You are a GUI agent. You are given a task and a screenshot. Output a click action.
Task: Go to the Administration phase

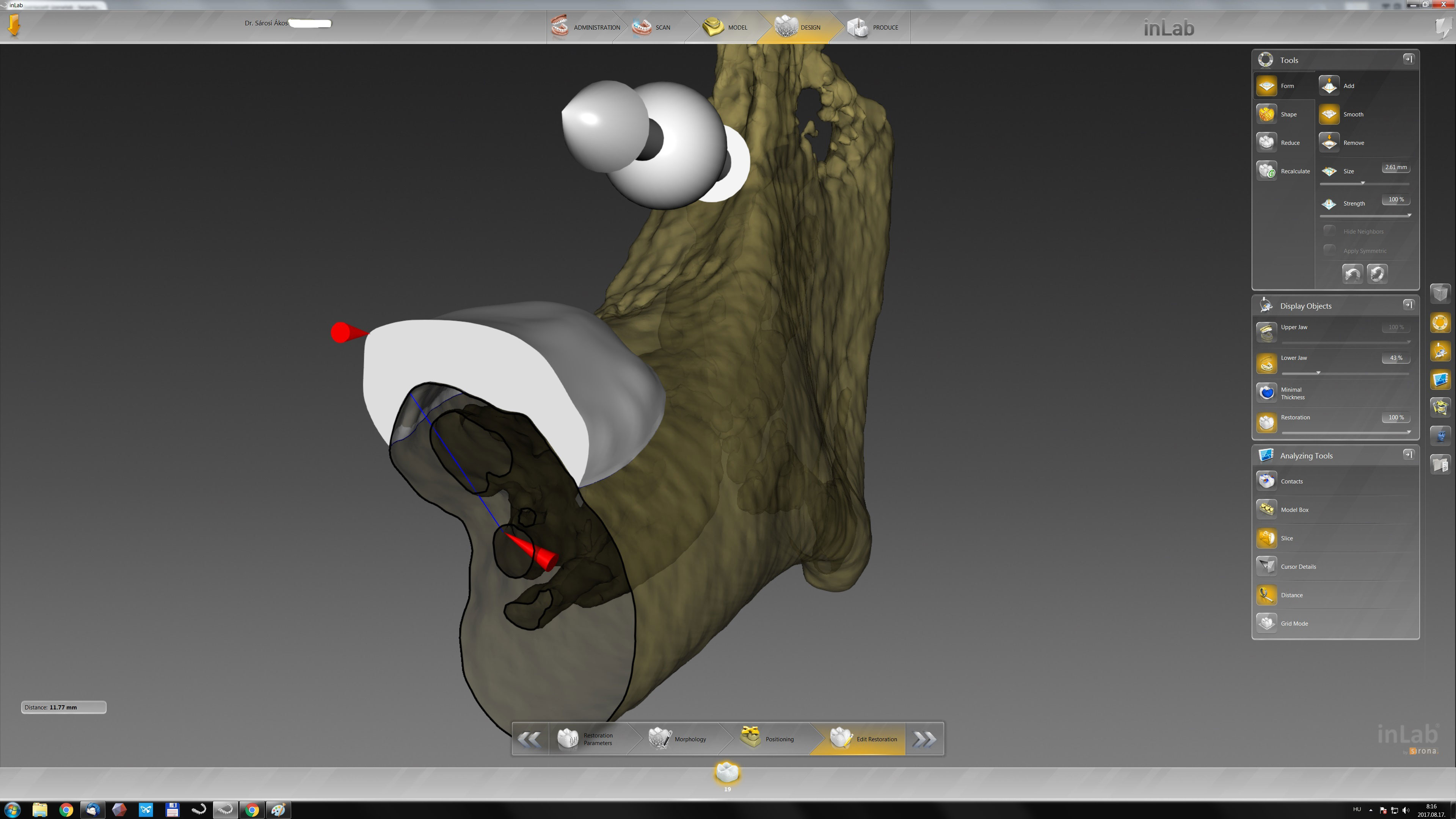pyautogui.click(x=585, y=27)
